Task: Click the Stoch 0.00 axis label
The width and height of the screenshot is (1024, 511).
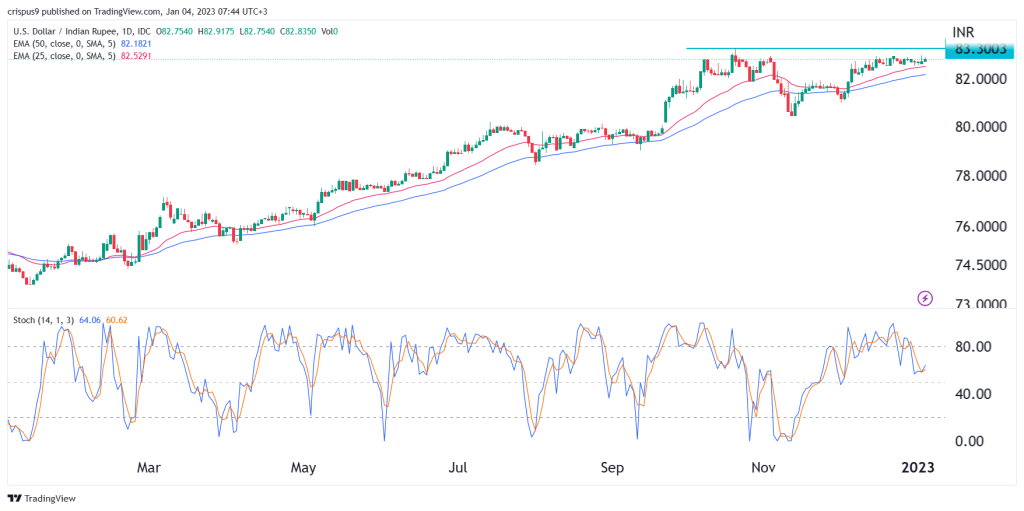Action: click(968, 441)
